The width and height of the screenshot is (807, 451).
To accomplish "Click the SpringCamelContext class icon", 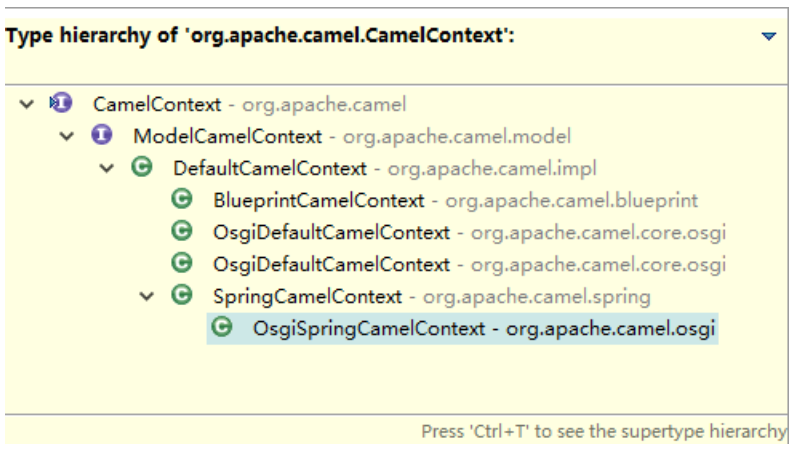I will tap(181, 295).
